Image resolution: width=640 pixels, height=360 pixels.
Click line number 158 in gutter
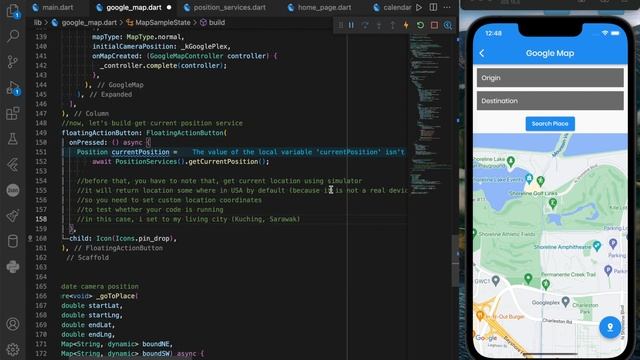pos(41,219)
